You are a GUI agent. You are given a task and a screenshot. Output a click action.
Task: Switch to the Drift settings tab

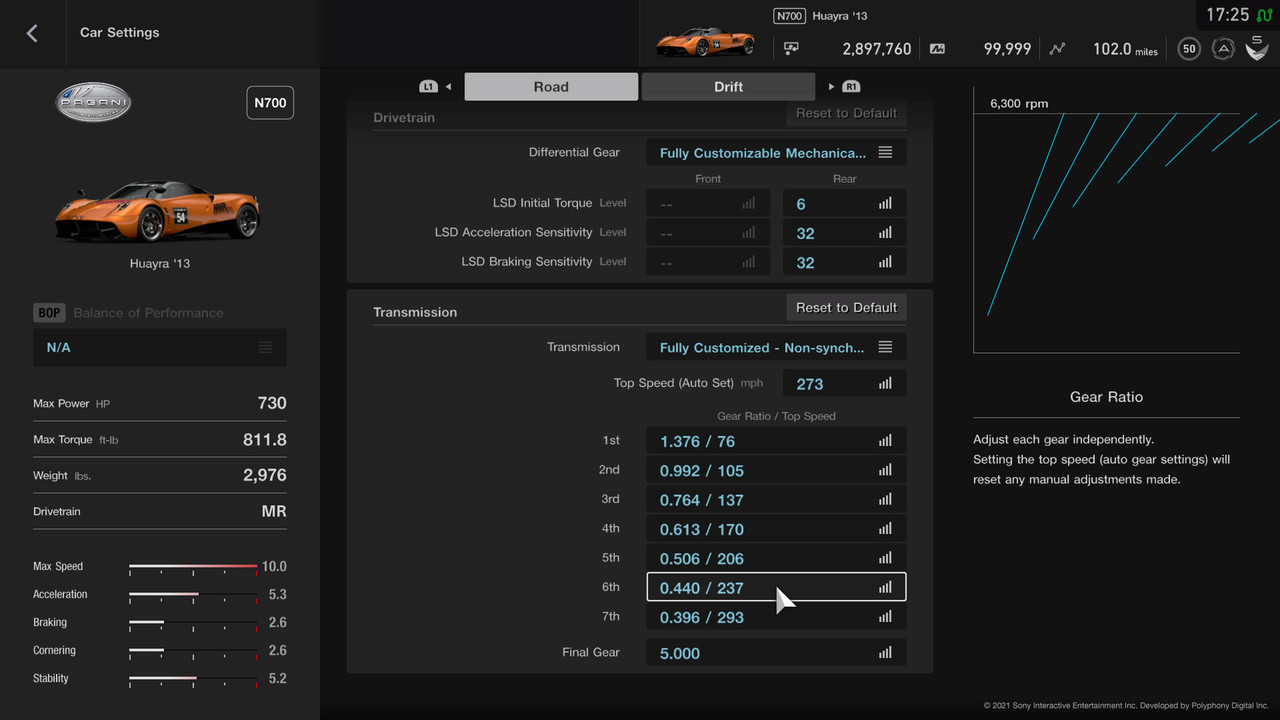point(728,87)
